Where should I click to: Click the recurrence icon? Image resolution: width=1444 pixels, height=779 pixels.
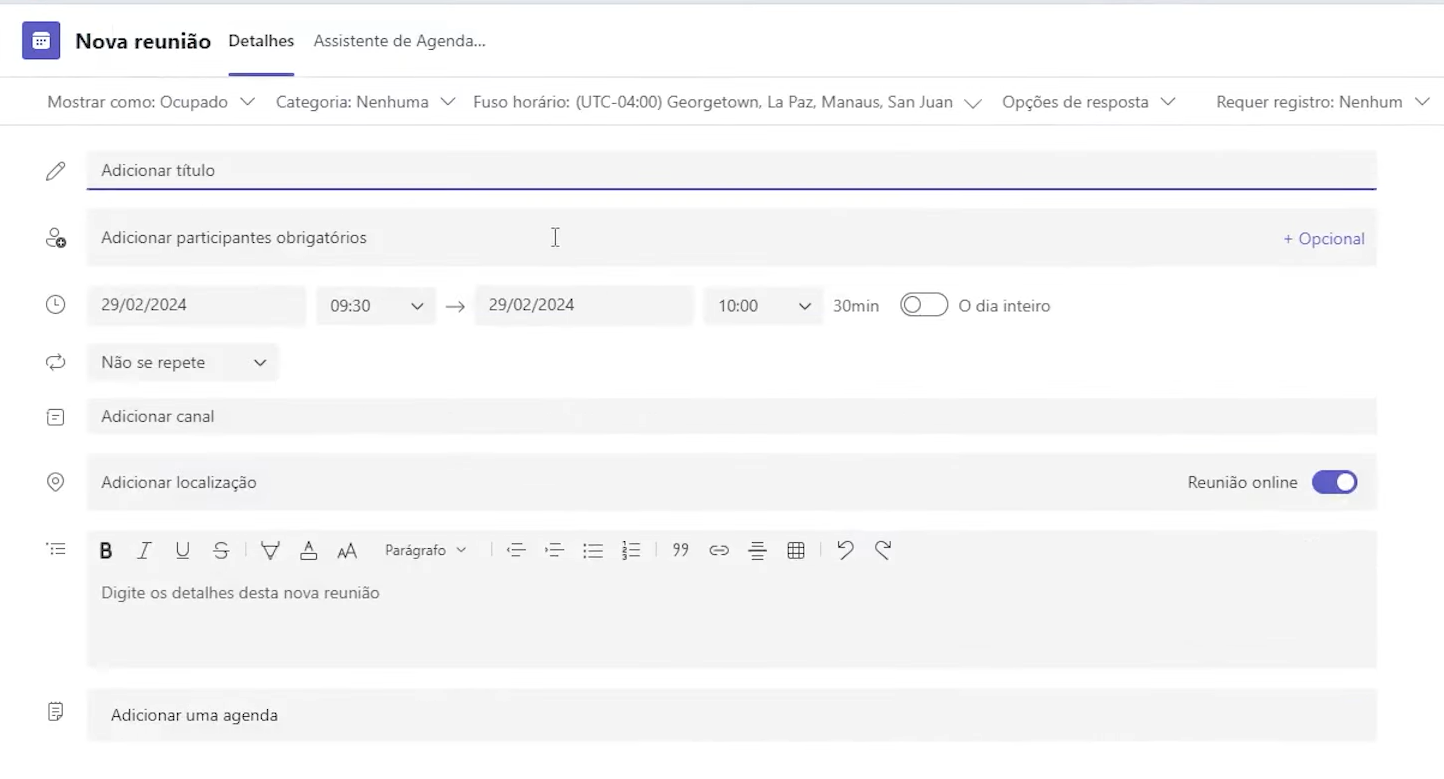point(56,362)
